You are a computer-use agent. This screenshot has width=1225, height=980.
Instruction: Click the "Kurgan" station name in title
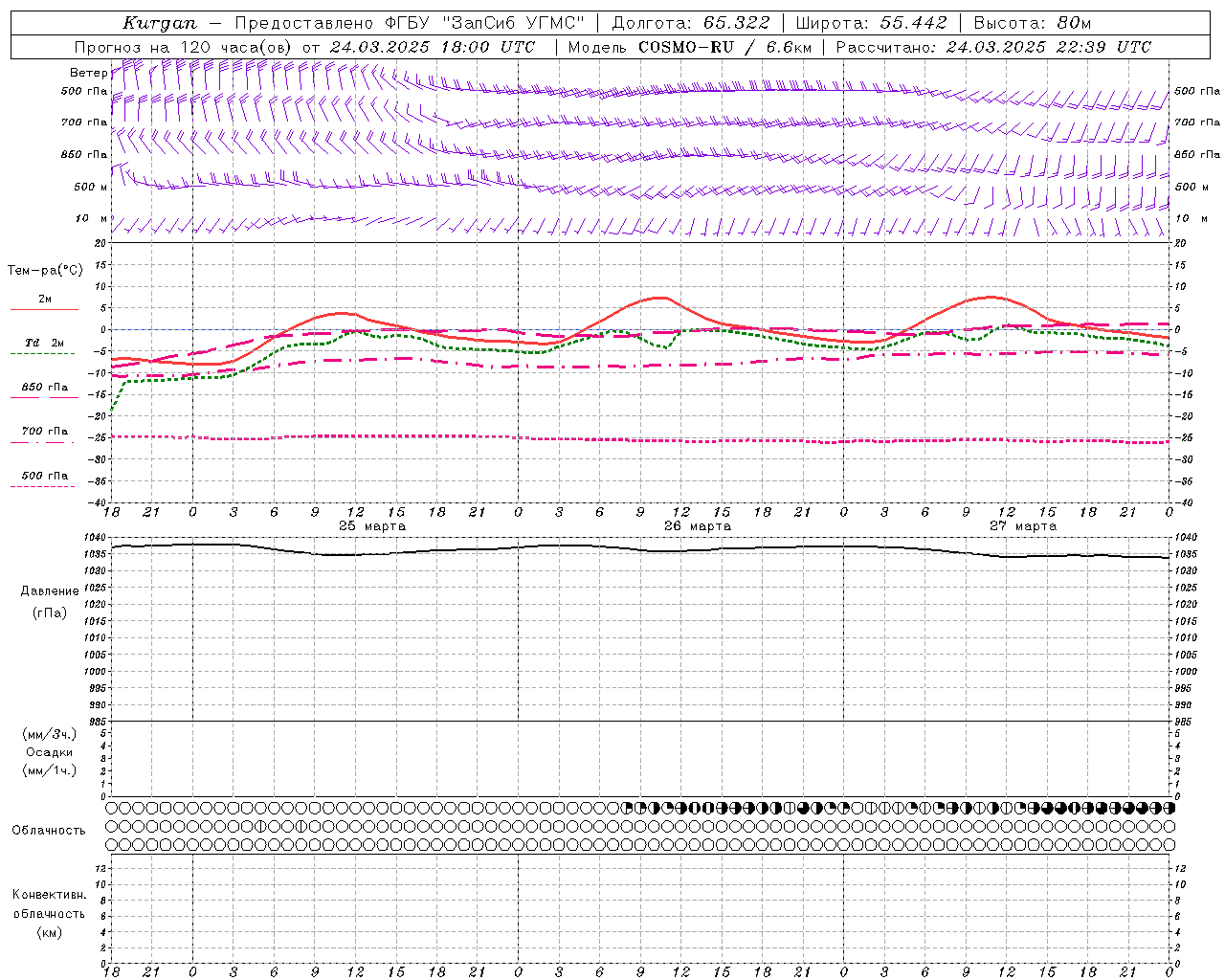[159, 23]
